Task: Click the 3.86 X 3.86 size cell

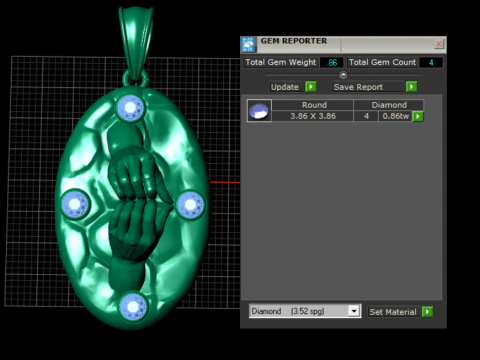Action: [313, 116]
